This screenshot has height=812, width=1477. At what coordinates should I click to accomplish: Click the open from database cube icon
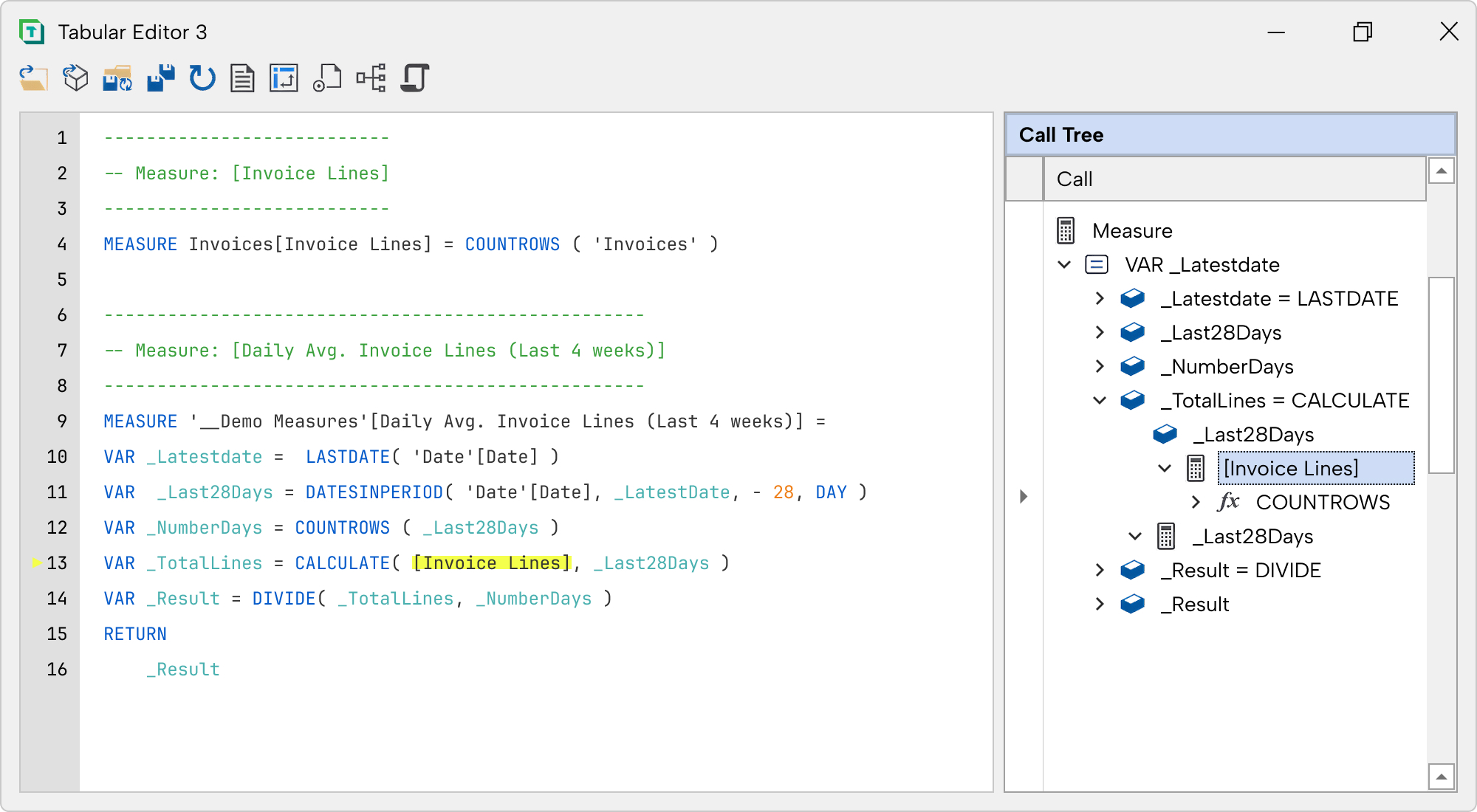(75, 78)
